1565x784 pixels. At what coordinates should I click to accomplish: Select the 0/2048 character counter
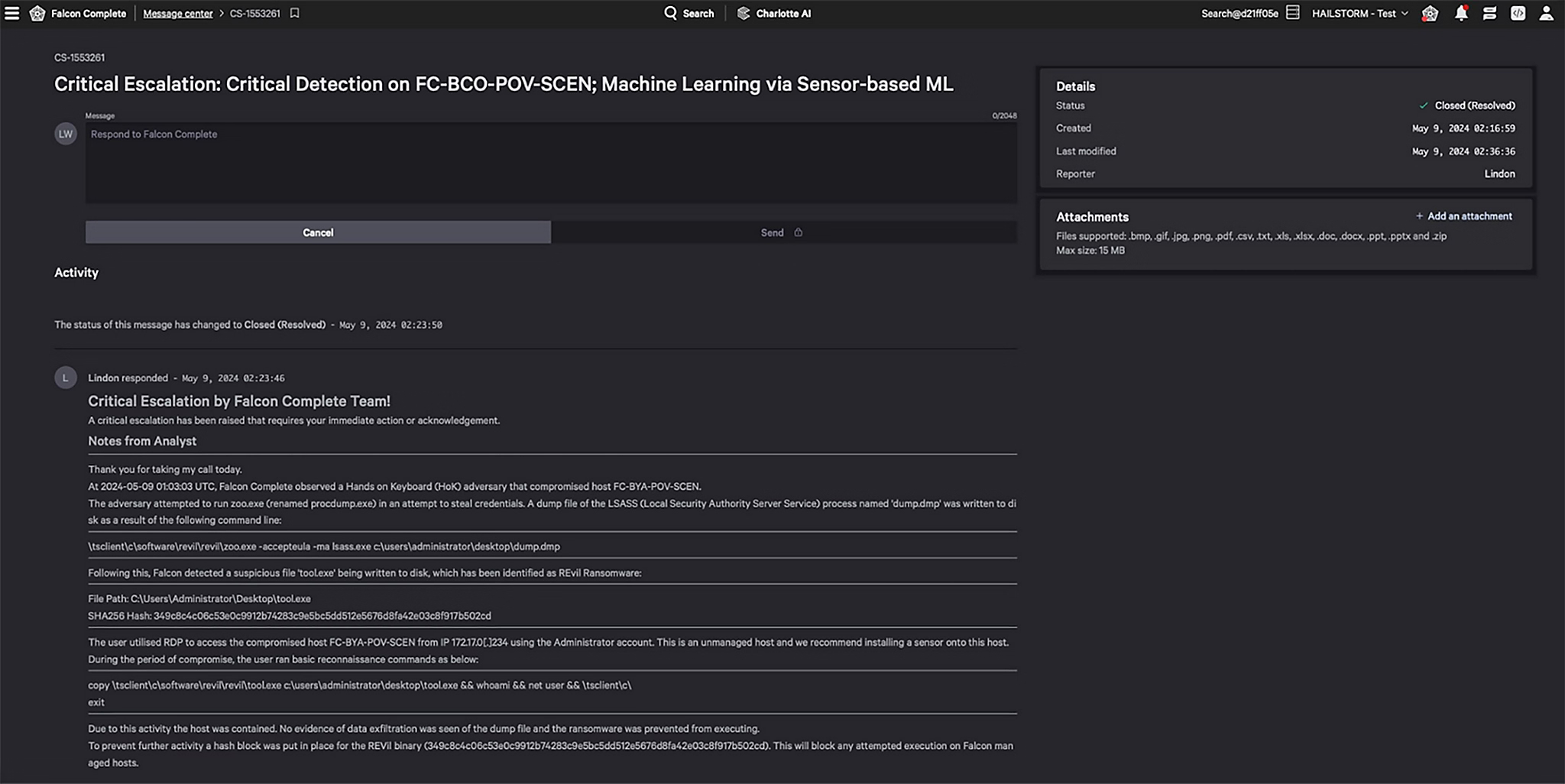pos(1004,115)
